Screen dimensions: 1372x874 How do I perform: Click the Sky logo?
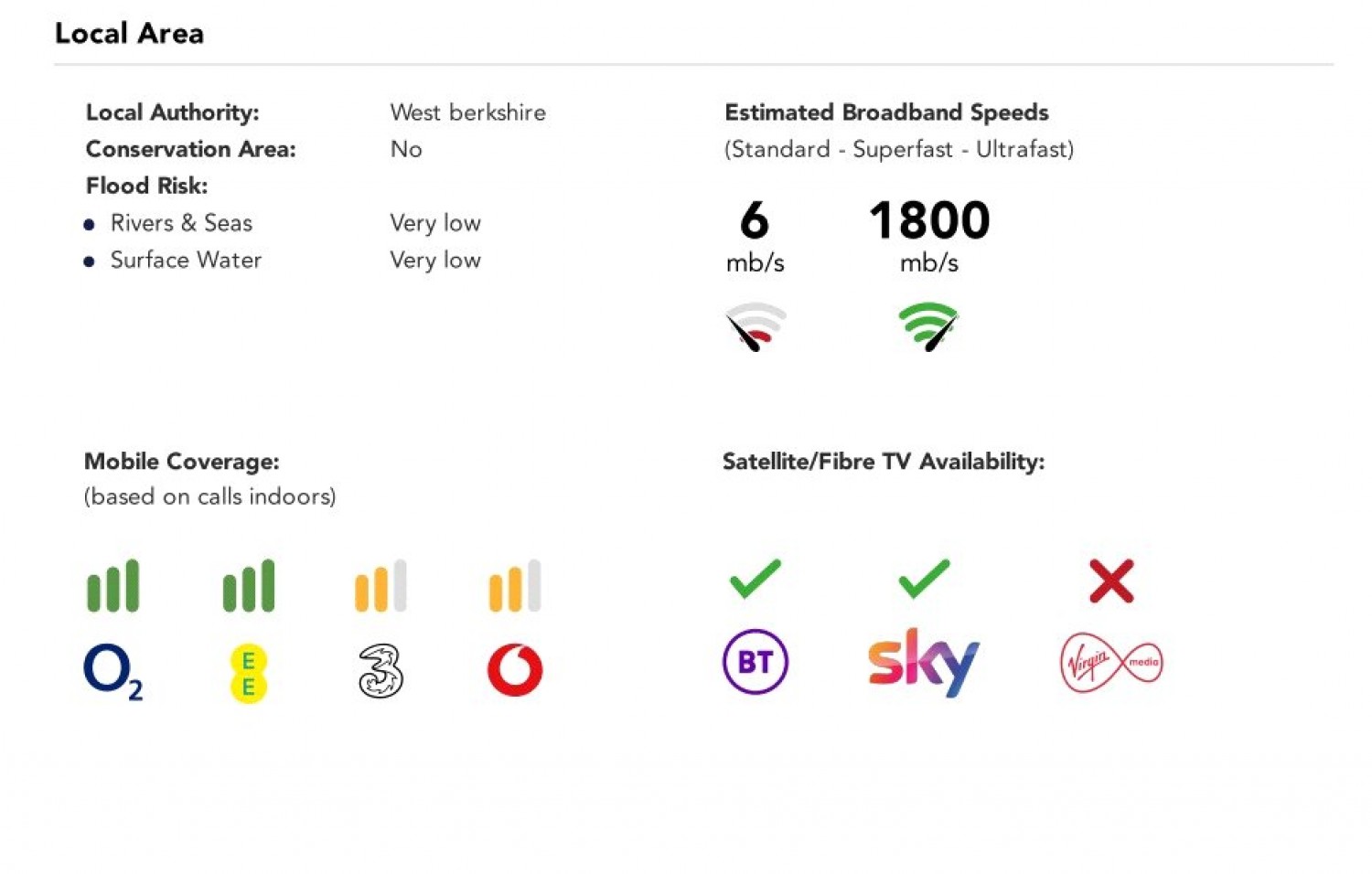923,661
